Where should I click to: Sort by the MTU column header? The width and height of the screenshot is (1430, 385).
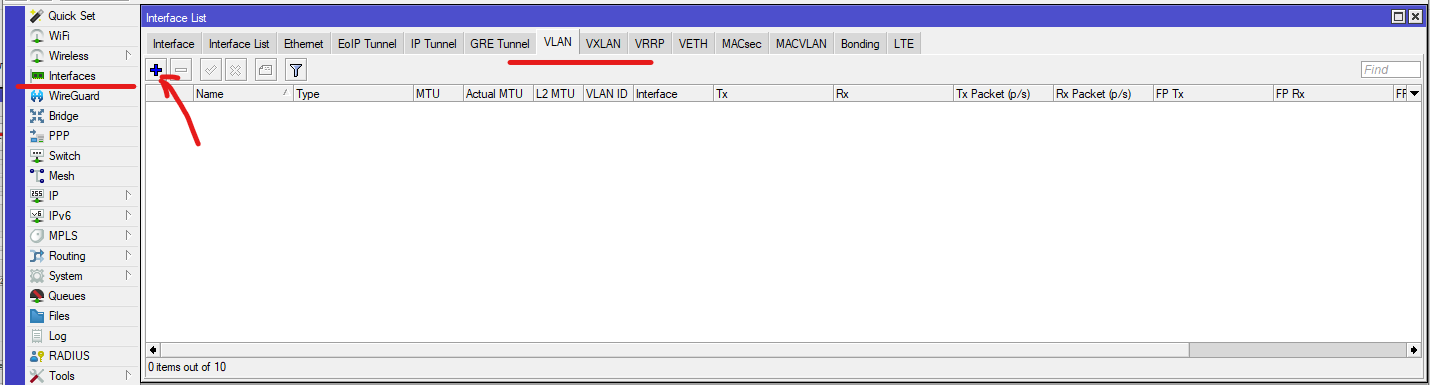click(438, 93)
